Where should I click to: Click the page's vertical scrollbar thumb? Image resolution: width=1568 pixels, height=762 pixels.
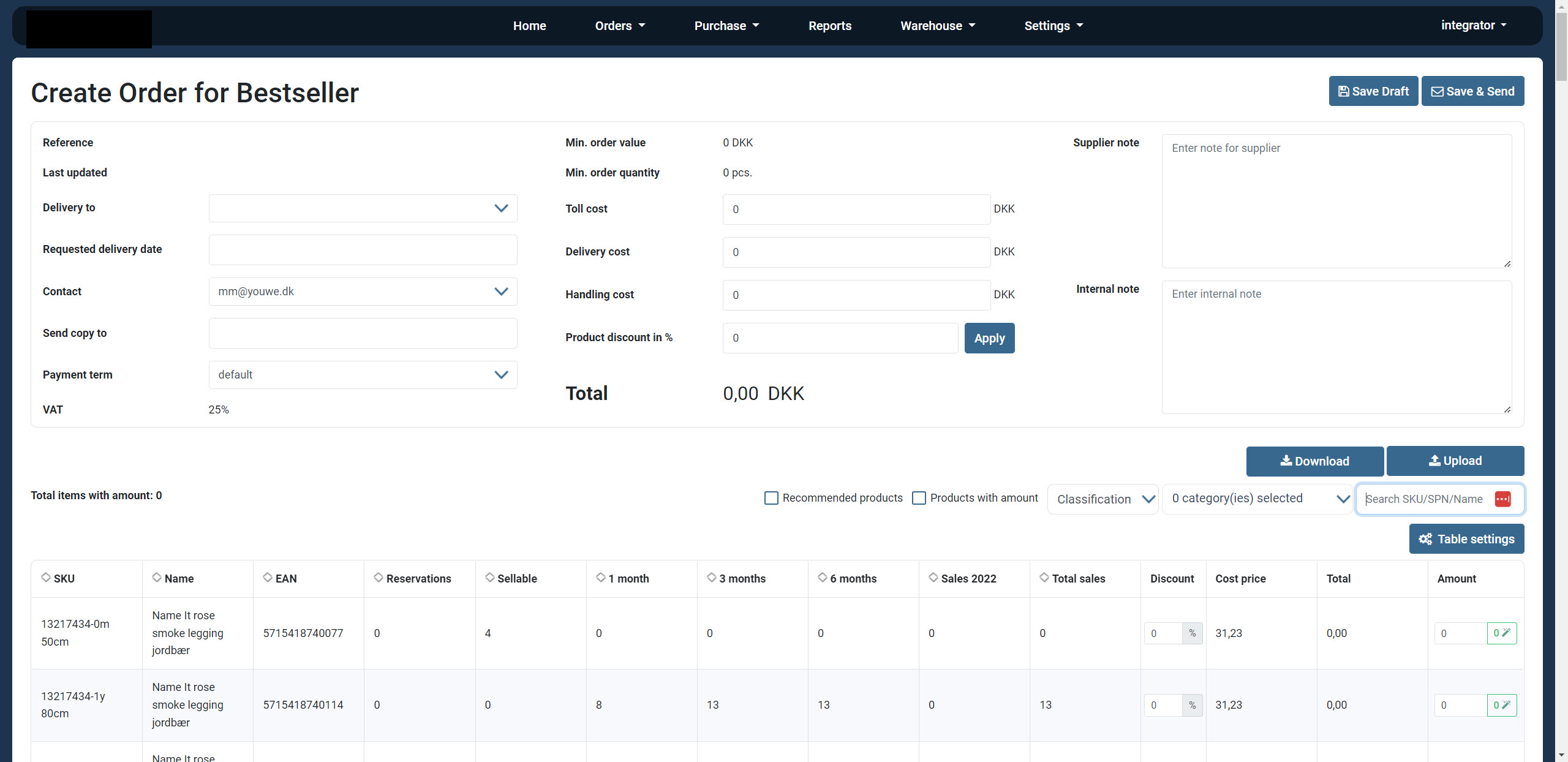click(x=1561, y=49)
